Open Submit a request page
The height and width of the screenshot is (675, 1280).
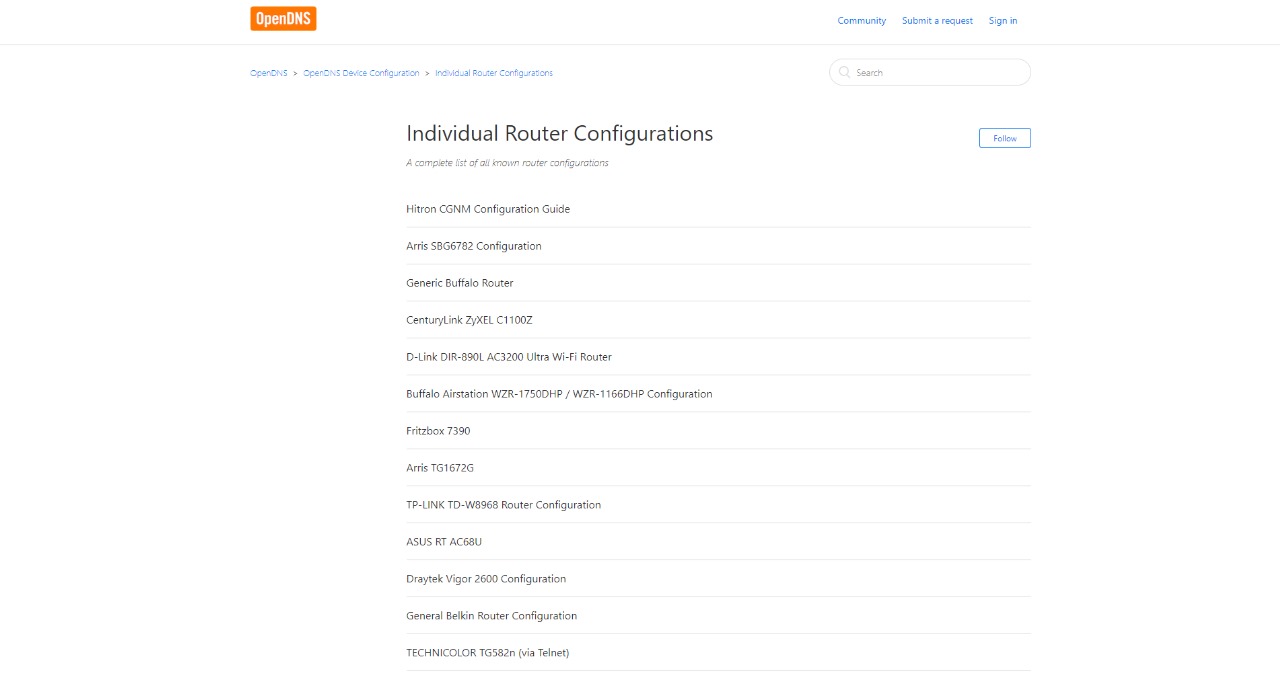coord(937,21)
